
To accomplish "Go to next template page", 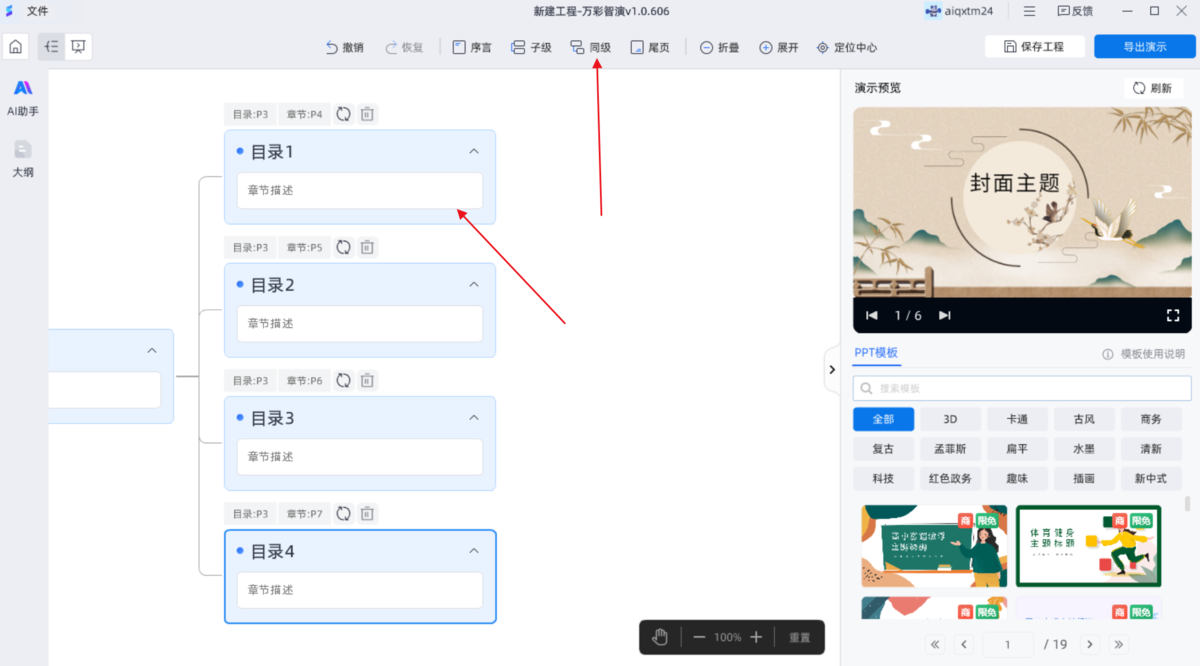I will [1091, 644].
